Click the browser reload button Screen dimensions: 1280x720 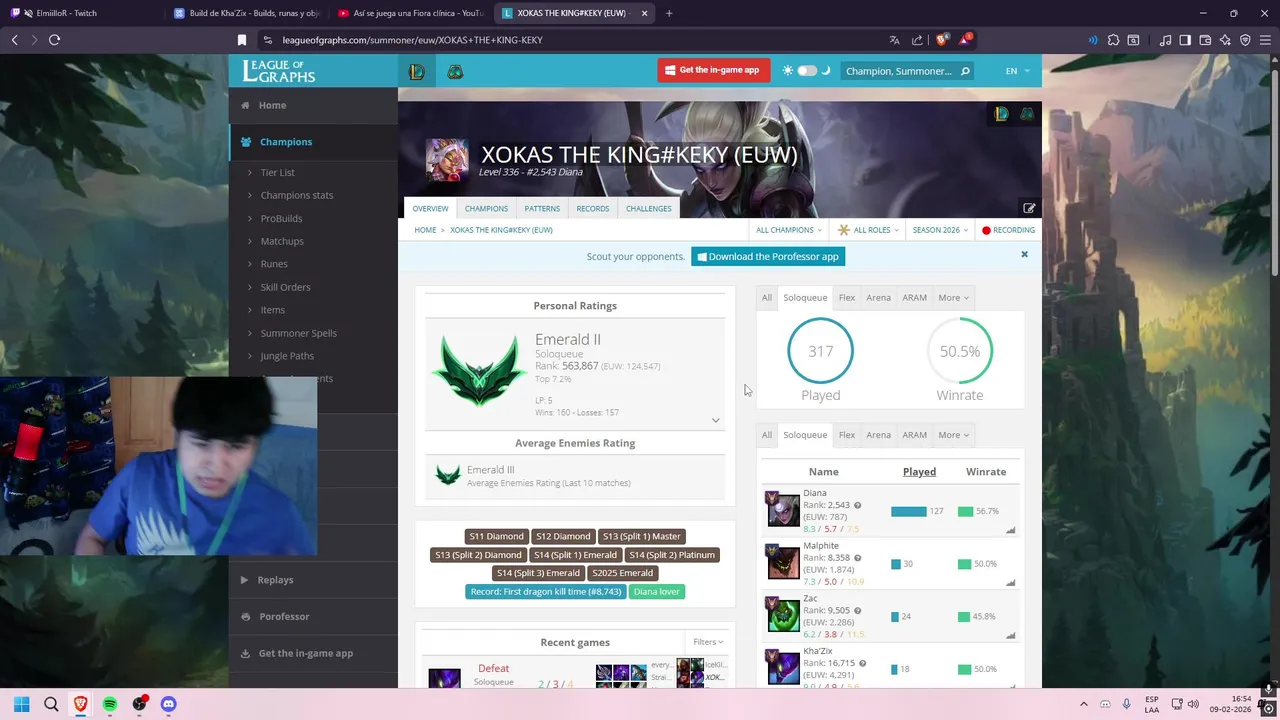tap(55, 40)
